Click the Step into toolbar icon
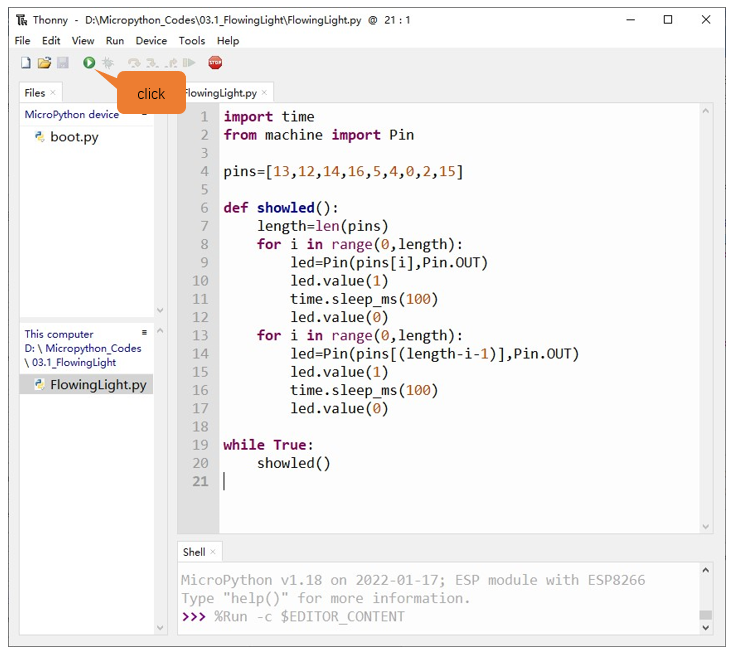 (x=152, y=63)
